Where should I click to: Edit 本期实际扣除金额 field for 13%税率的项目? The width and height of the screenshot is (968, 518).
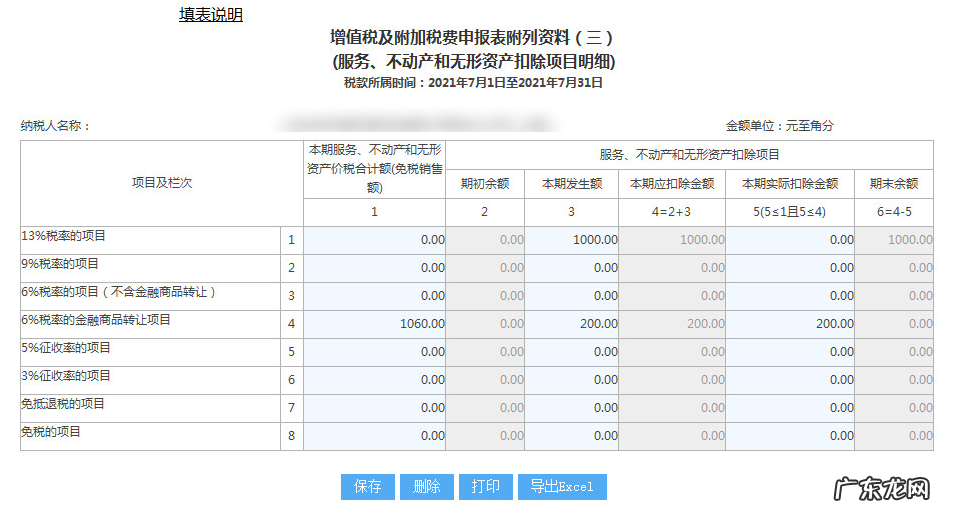point(790,240)
